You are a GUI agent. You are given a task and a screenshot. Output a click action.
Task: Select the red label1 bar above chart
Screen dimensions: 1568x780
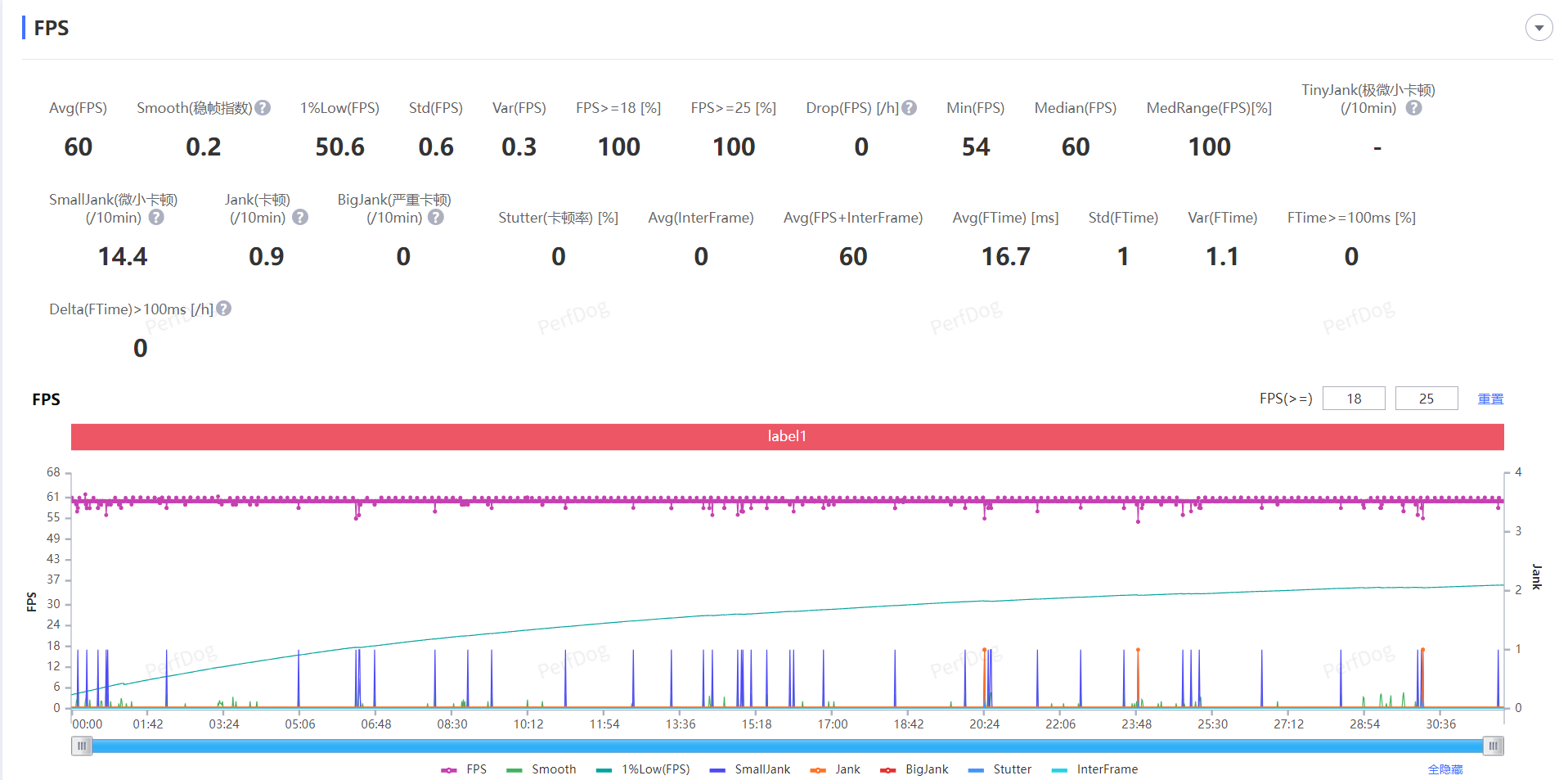click(787, 436)
